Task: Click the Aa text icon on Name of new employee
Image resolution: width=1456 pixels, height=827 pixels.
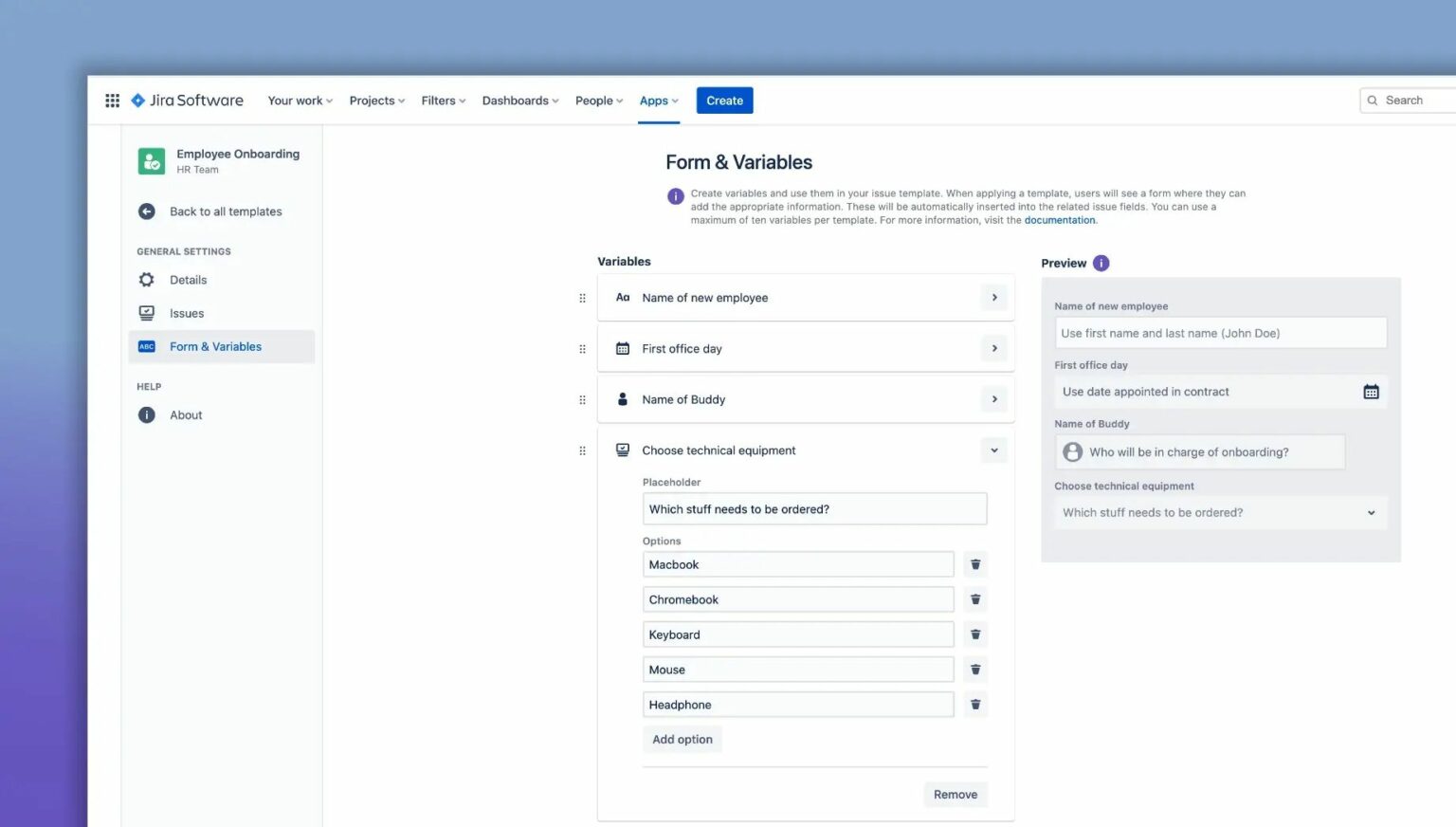Action: tap(622, 297)
